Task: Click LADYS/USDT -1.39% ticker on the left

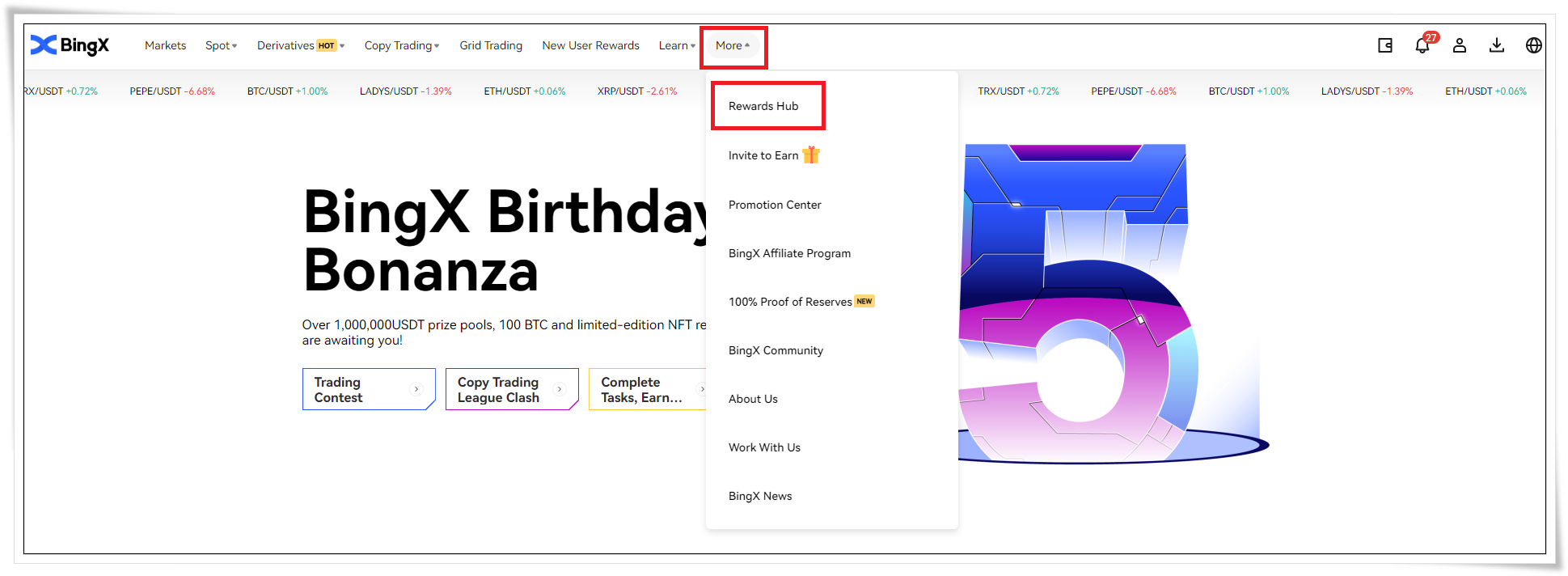Action: tap(406, 91)
